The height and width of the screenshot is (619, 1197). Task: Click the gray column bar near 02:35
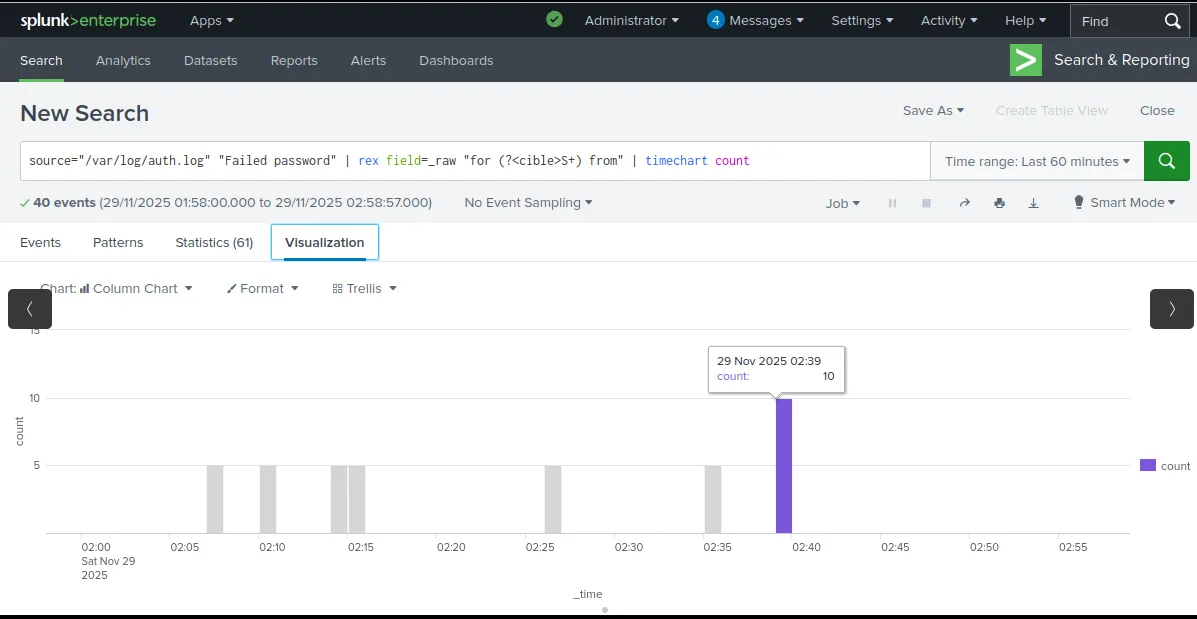tap(713, 499)
